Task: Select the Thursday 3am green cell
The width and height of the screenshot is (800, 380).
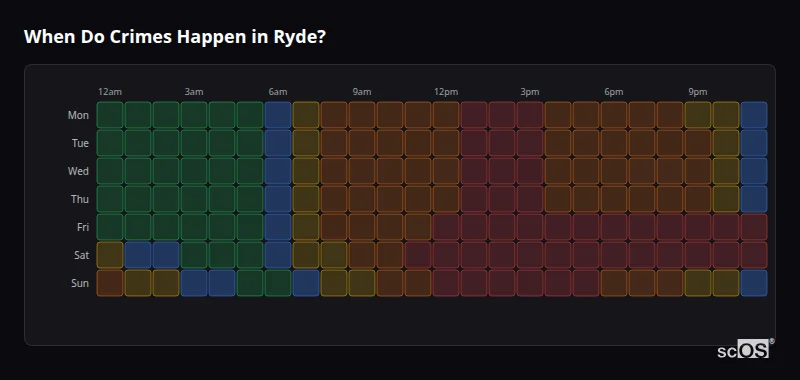Action: tap(194, 199)
